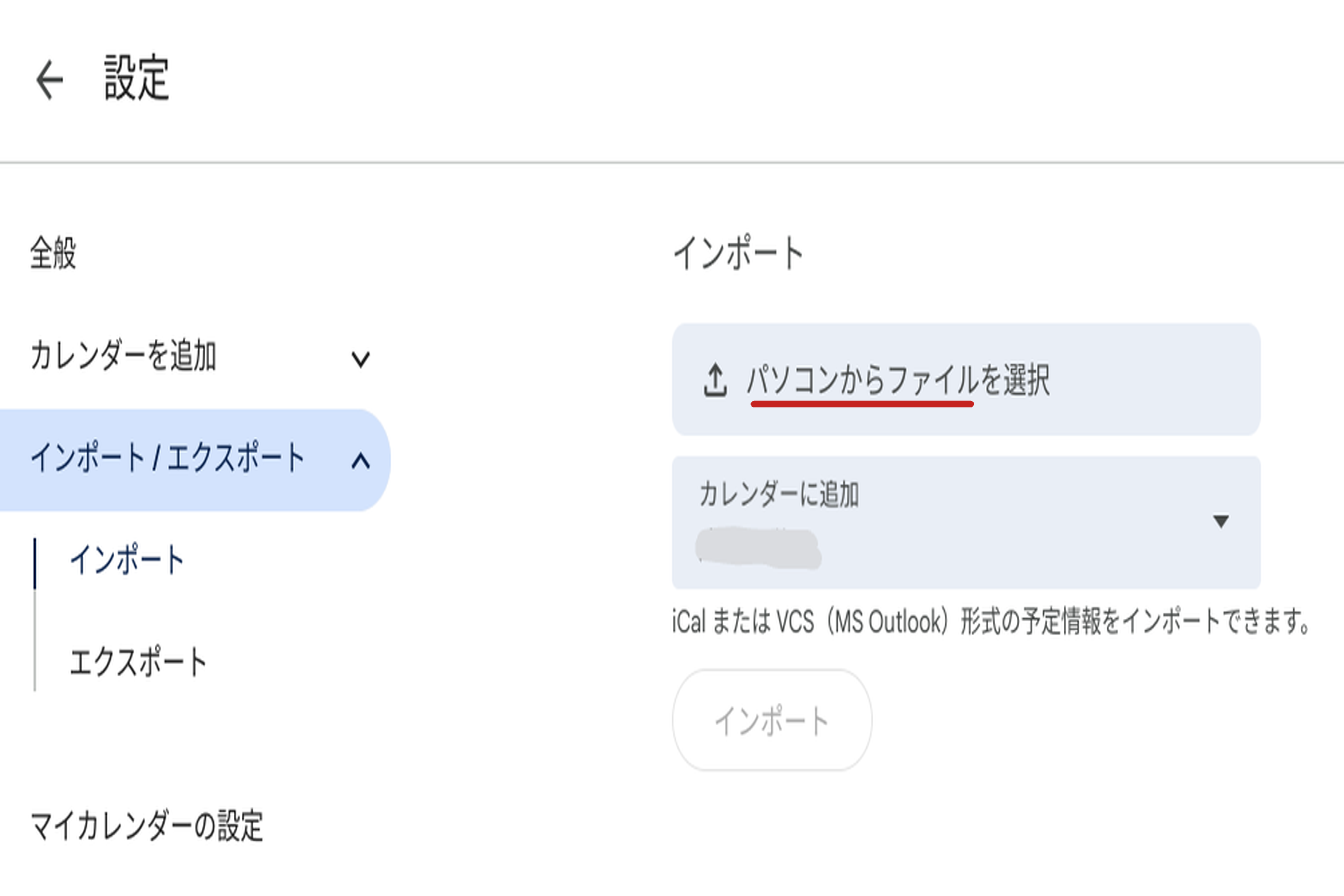Go to the インポート sub-item in the sidebar
The width and height of the screenshot is (1344, 896).
127,561
